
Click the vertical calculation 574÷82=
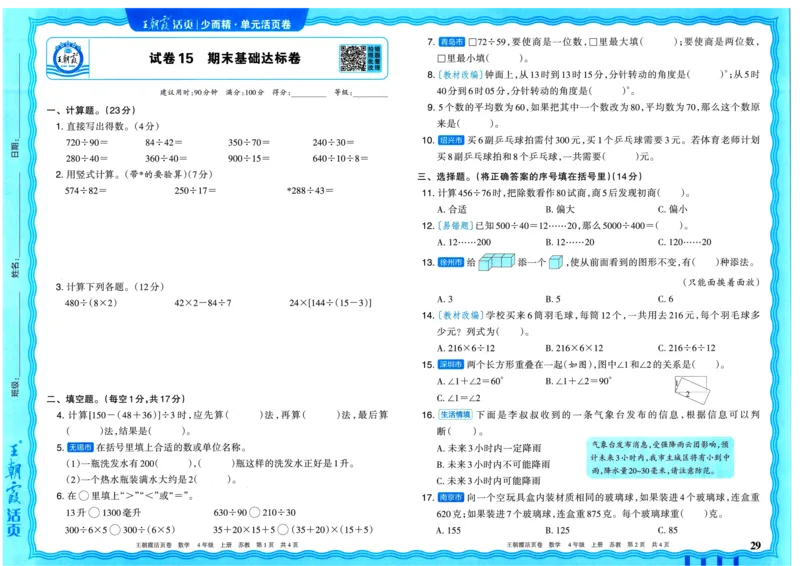click(86, 191)
